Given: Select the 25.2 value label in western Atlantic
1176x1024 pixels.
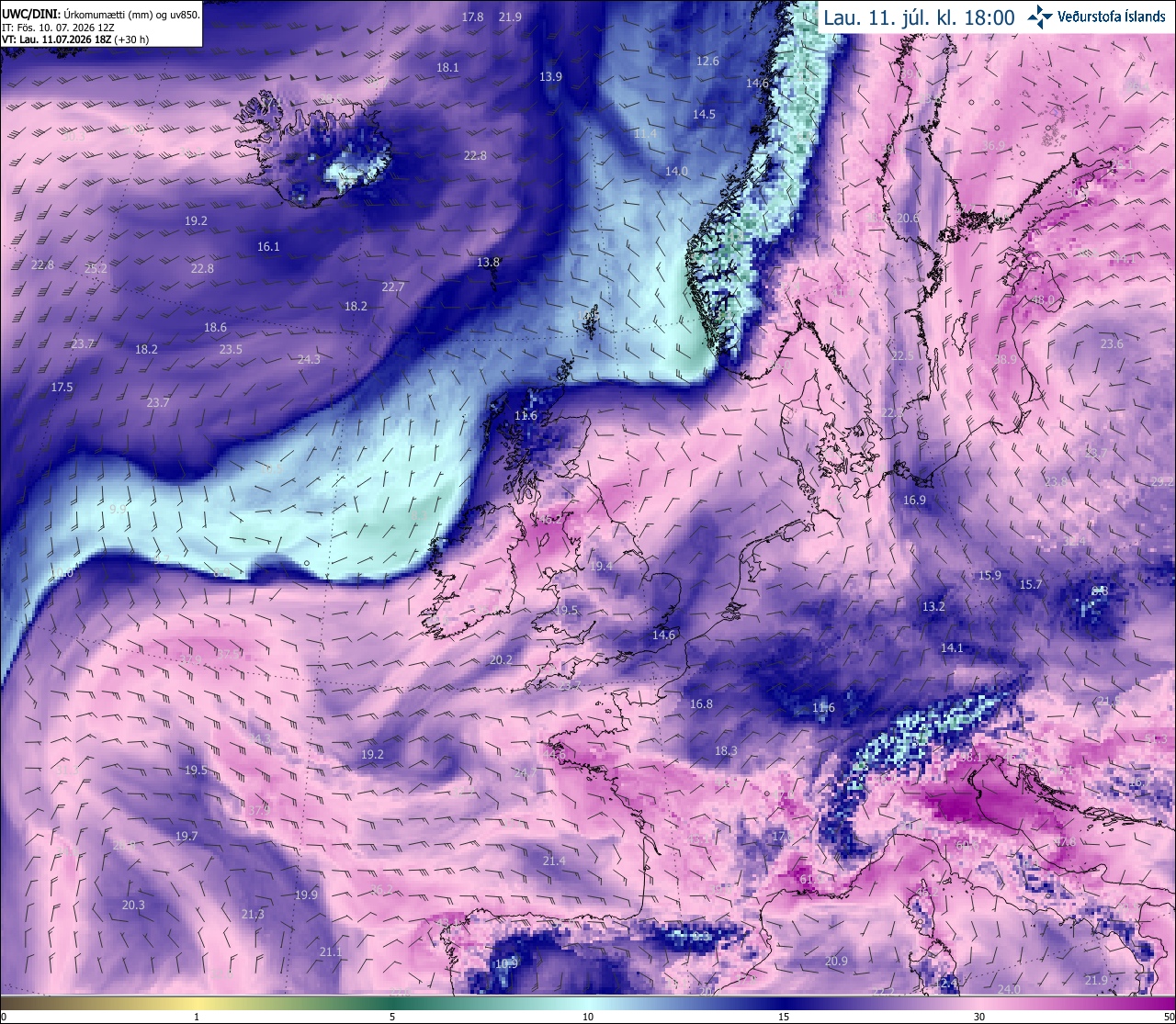Looking at the screenshot, I should pyautogui.click(x=96, y=268).
